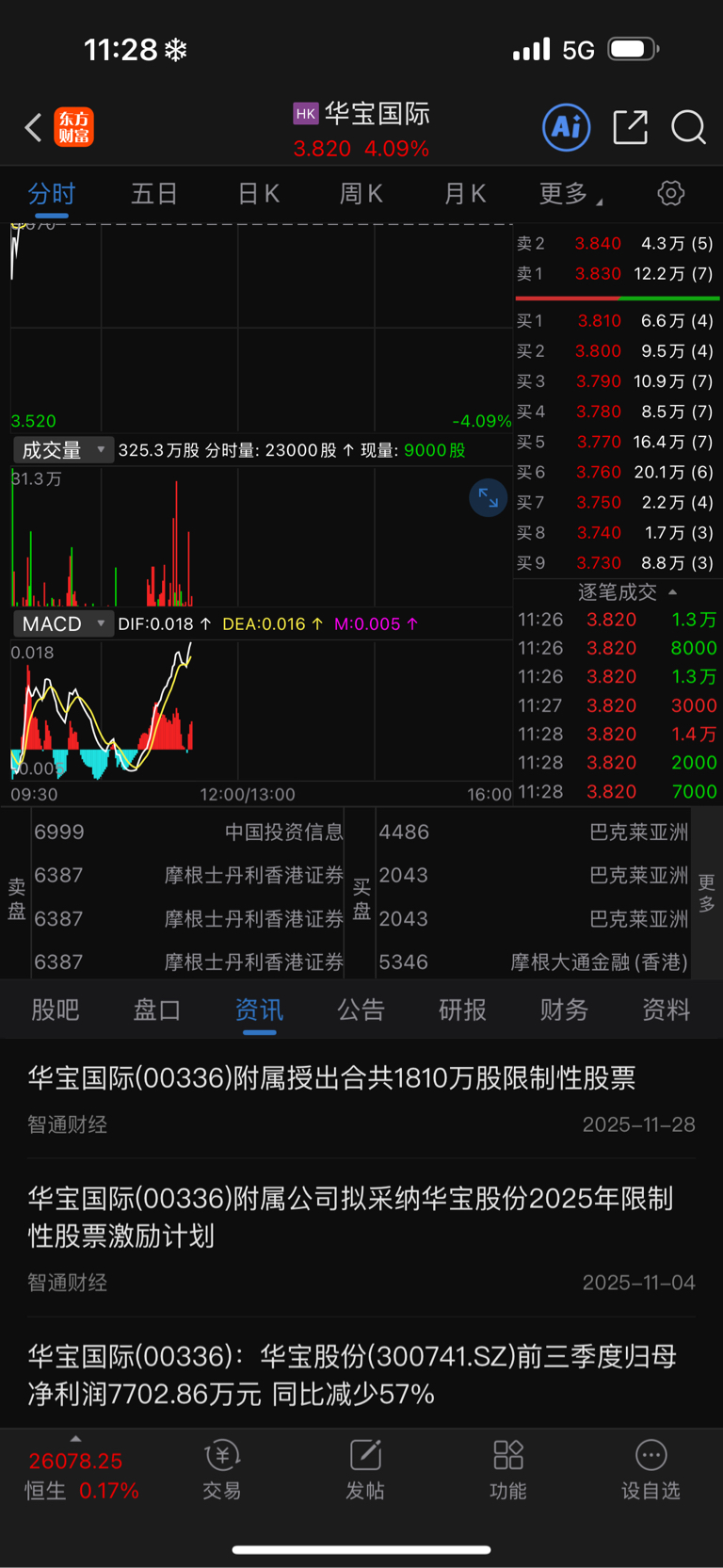This screenshot has width=723, height=1568.
Task: Open the 资料 tab
Action: [666, 1010]
